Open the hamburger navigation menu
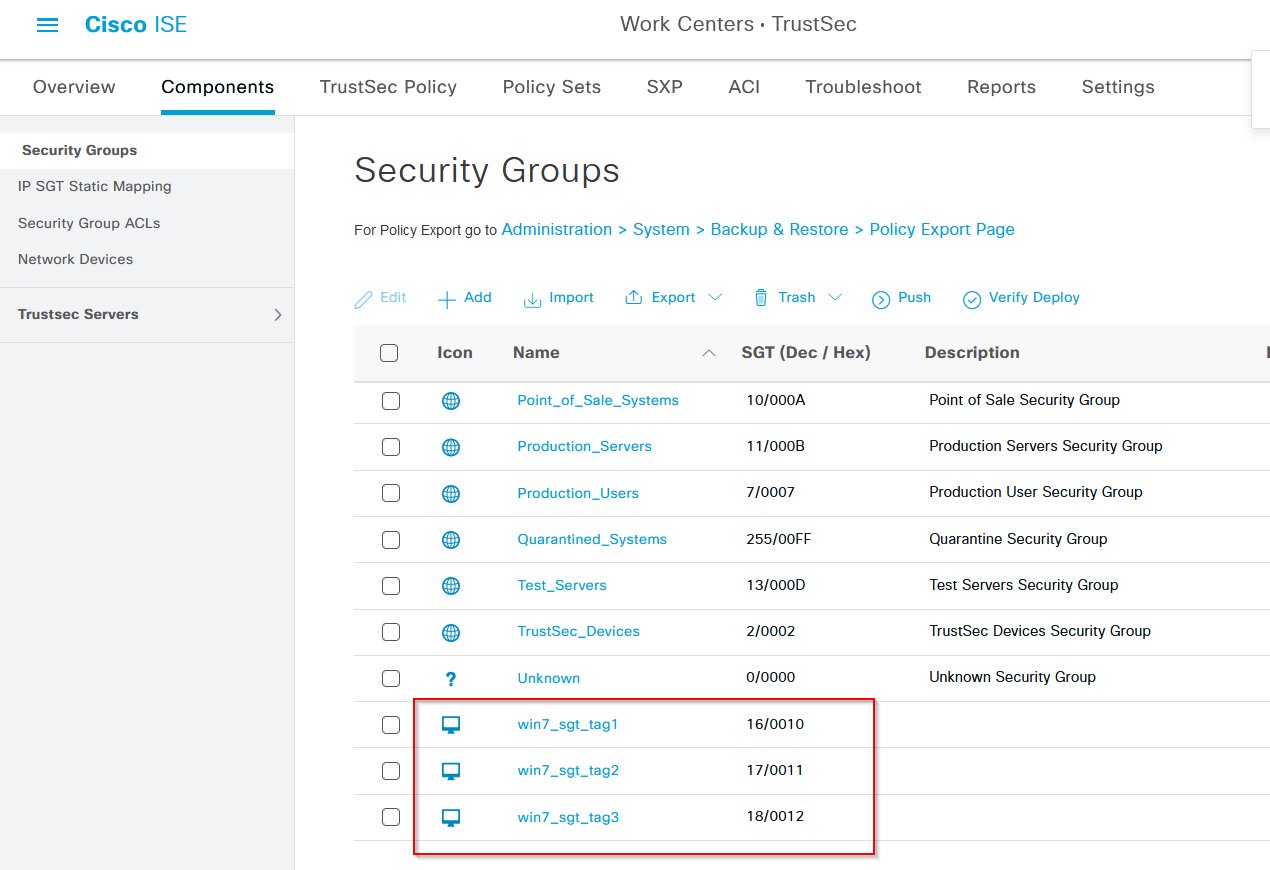This screenshot has width=1270, height=870. (47, 25)
